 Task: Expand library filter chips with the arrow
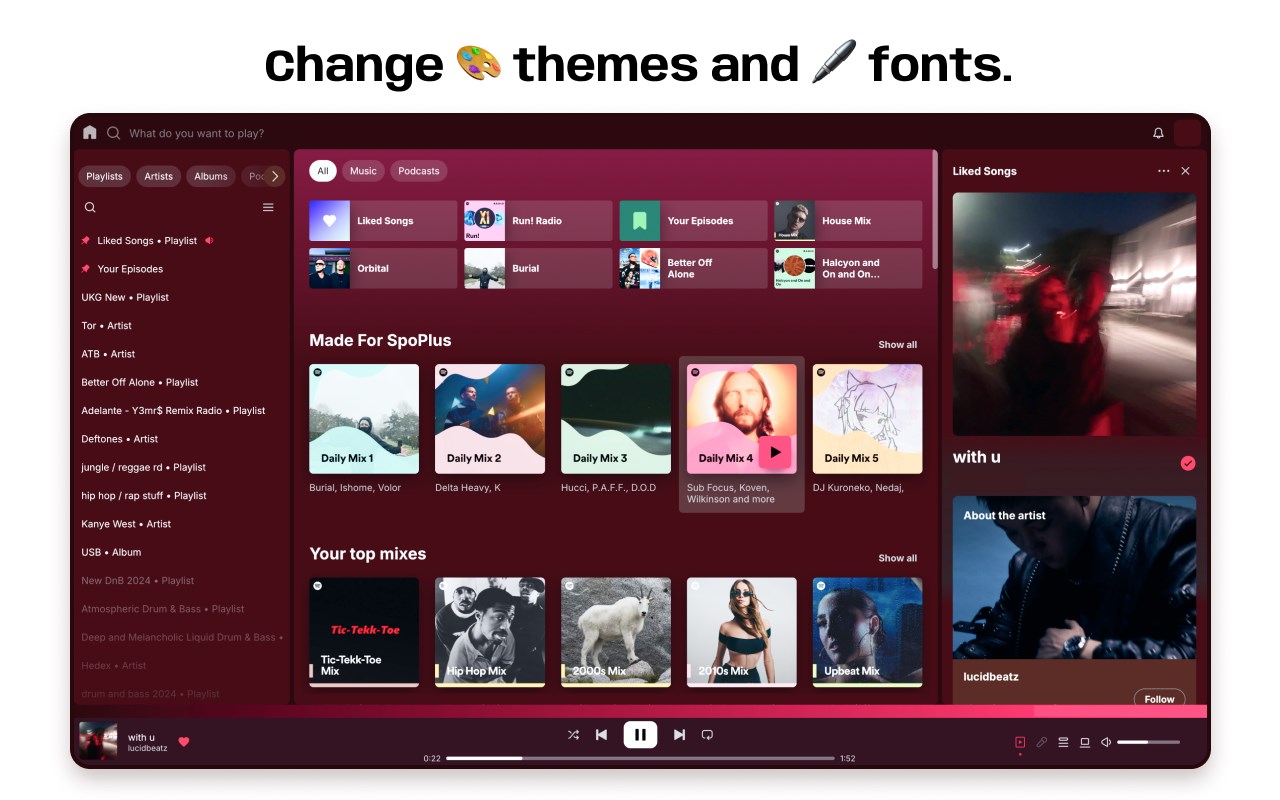(x=275, y=176)
